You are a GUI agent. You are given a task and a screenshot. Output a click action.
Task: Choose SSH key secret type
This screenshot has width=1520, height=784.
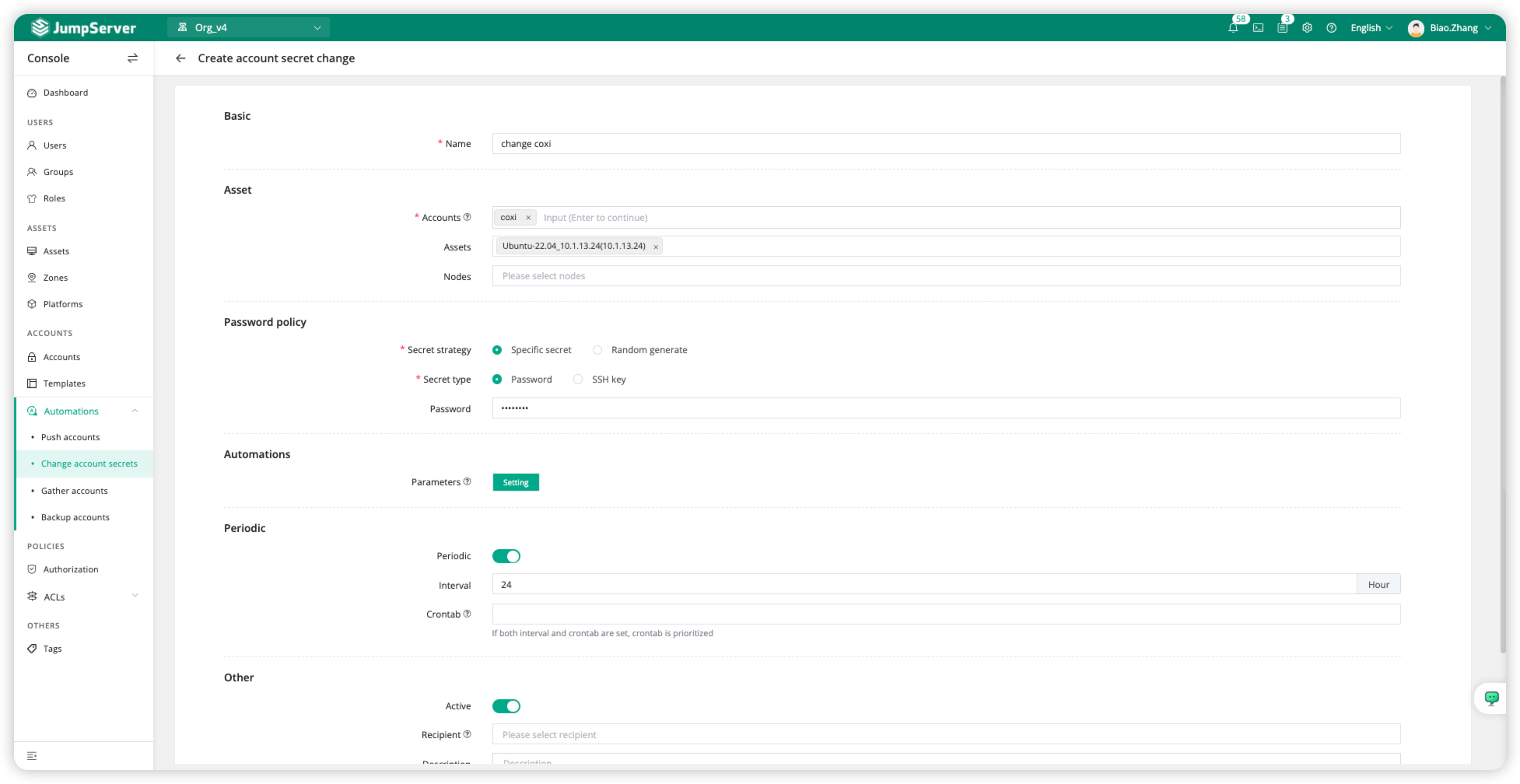578,380
